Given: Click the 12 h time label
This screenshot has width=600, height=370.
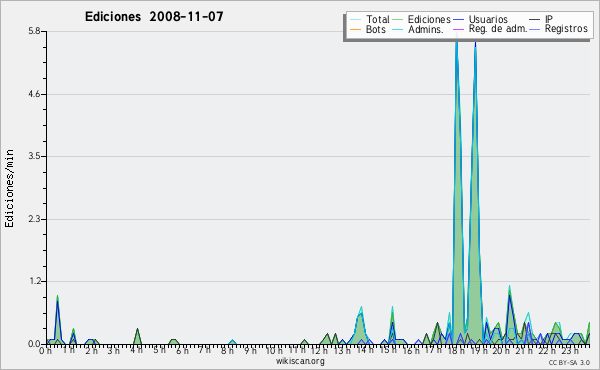Looking at the screenshot, I should pyautogui.click(x=319, y=351).
